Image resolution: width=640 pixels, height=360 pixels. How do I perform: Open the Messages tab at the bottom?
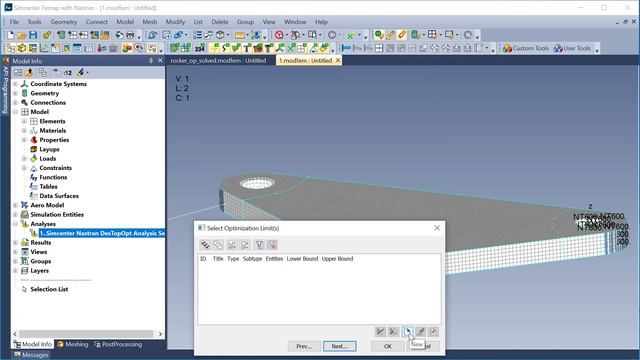point(31,355)
